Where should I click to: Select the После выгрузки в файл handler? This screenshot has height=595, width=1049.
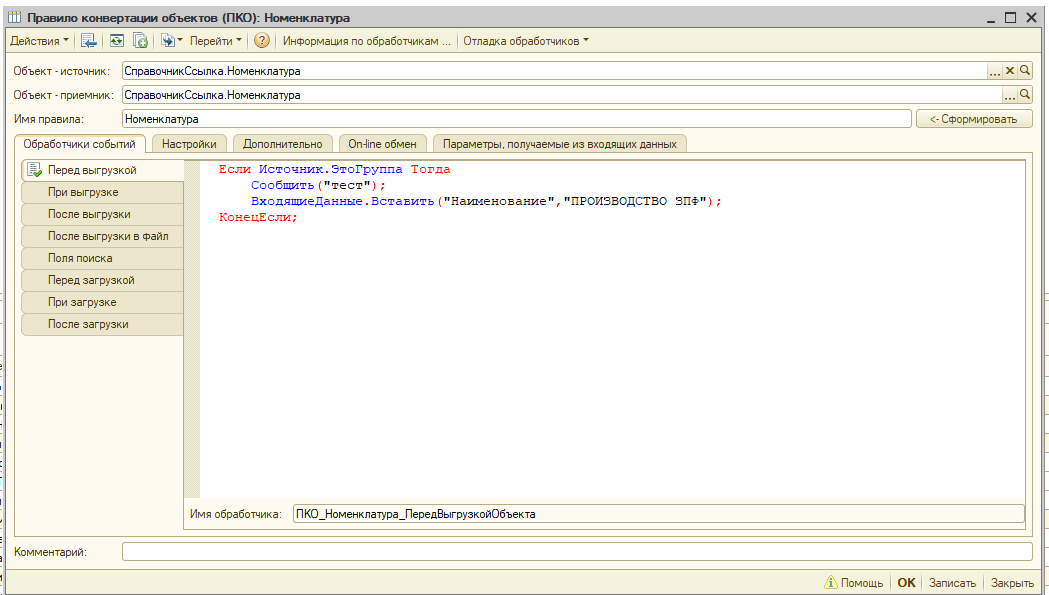pyautogui.click(x=103, y=236)
